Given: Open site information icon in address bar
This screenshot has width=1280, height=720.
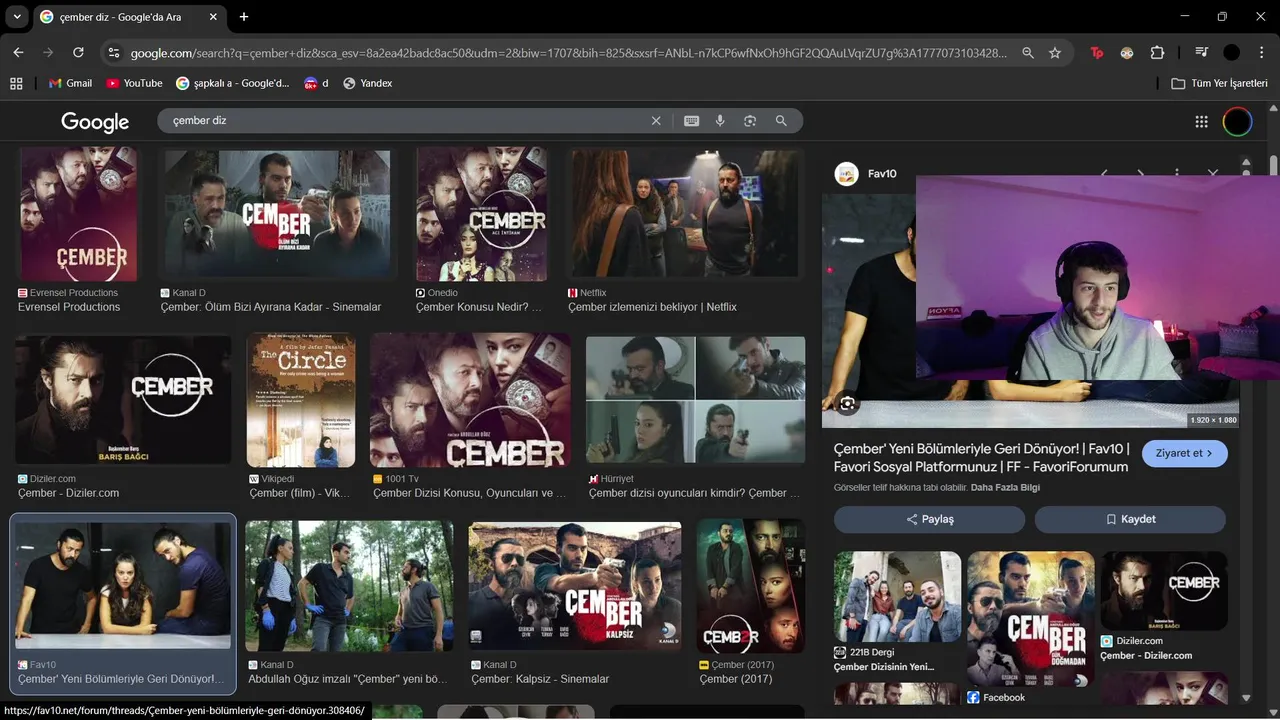Looking at the screenshot, I should pyautogui.click(x=114, y=53).
